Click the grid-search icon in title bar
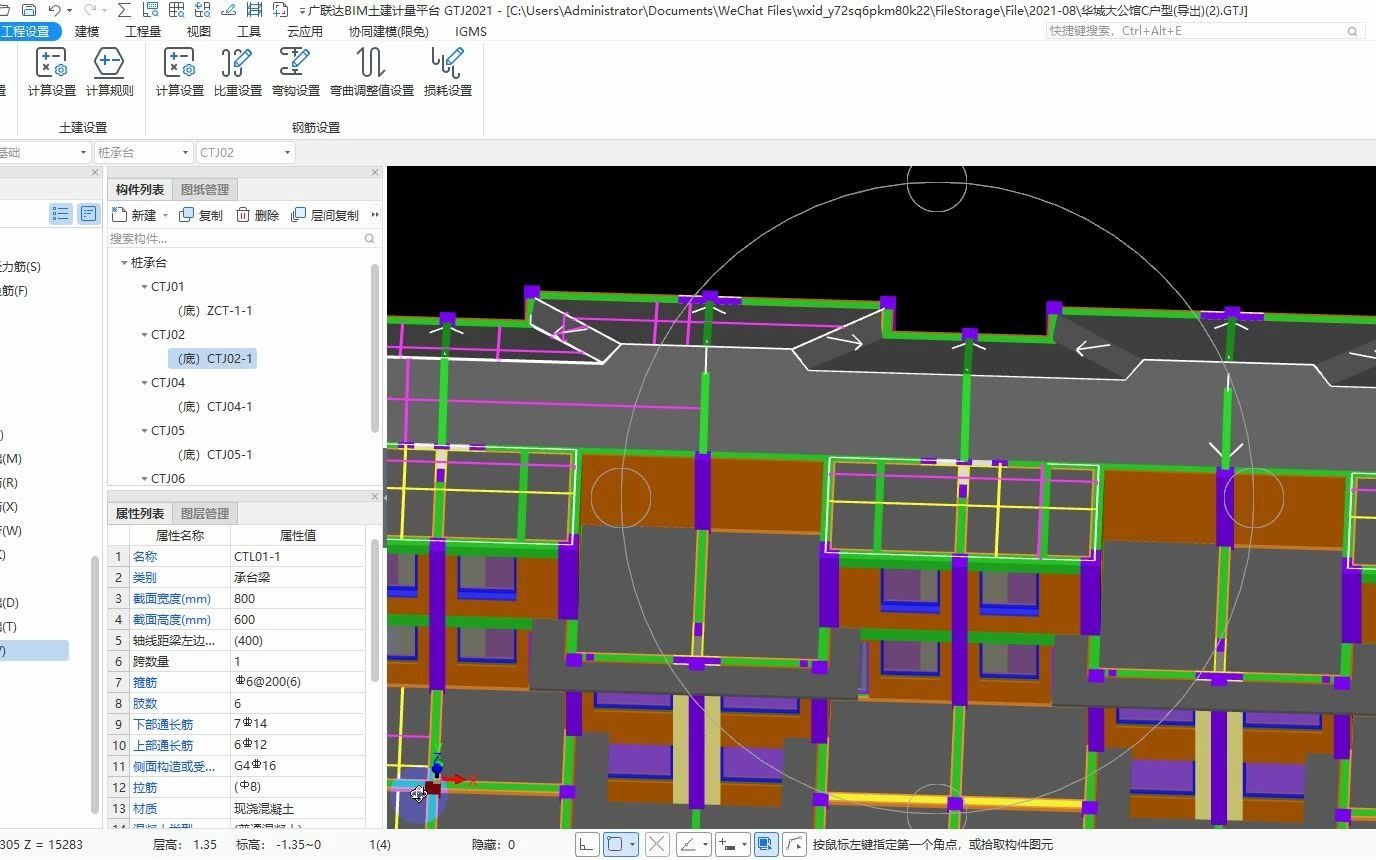 pos(202,10)
